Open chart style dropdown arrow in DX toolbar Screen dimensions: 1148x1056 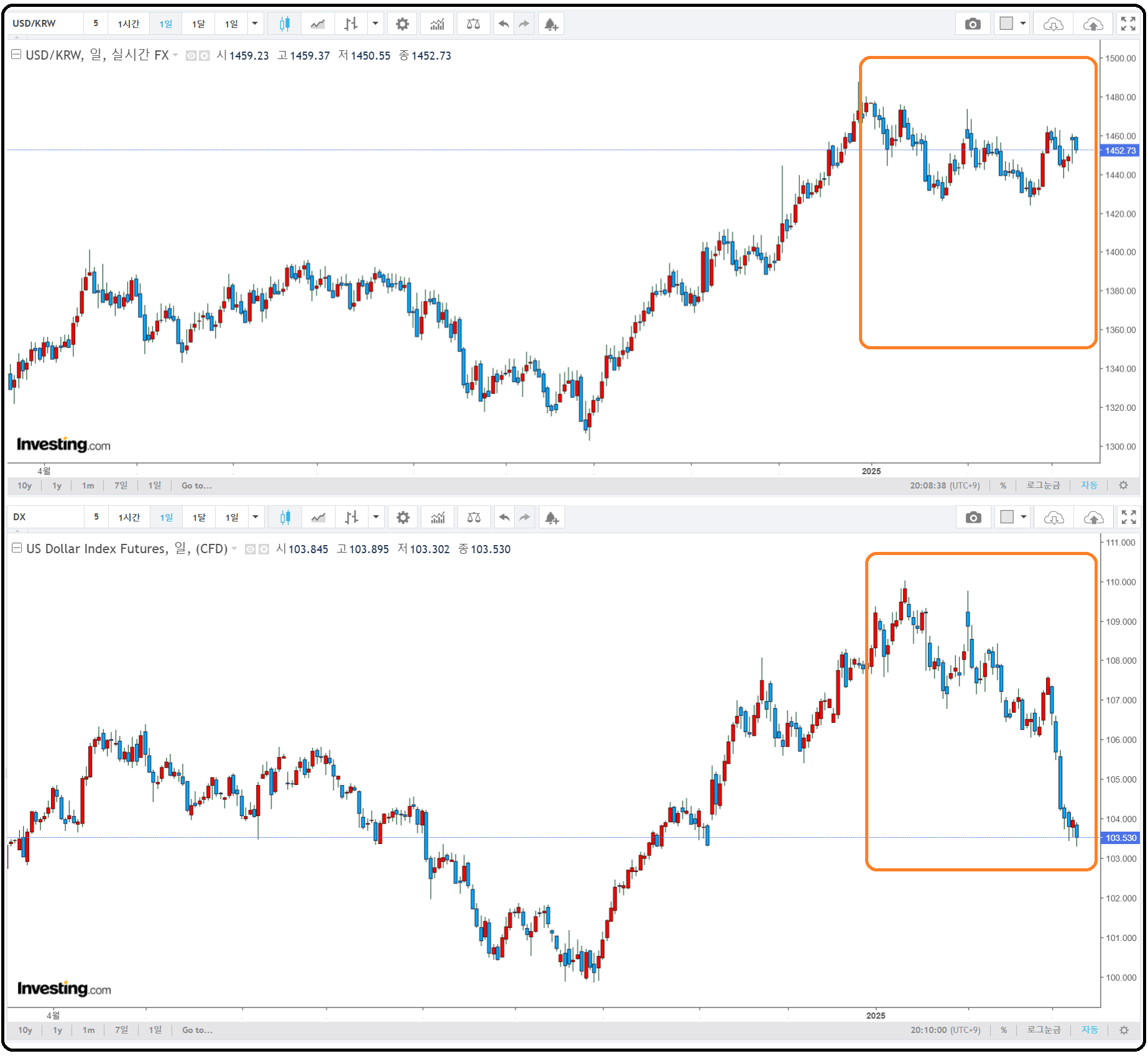(x=376, y=517)
